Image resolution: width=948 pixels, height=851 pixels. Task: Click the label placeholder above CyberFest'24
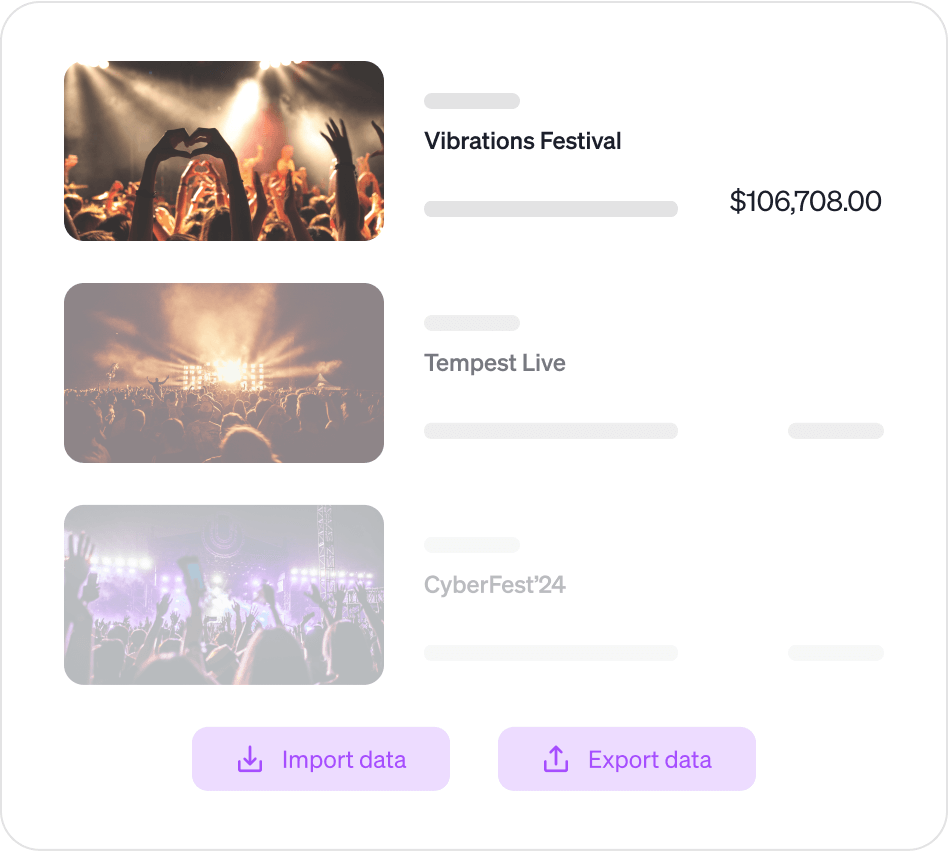point(471,545)
